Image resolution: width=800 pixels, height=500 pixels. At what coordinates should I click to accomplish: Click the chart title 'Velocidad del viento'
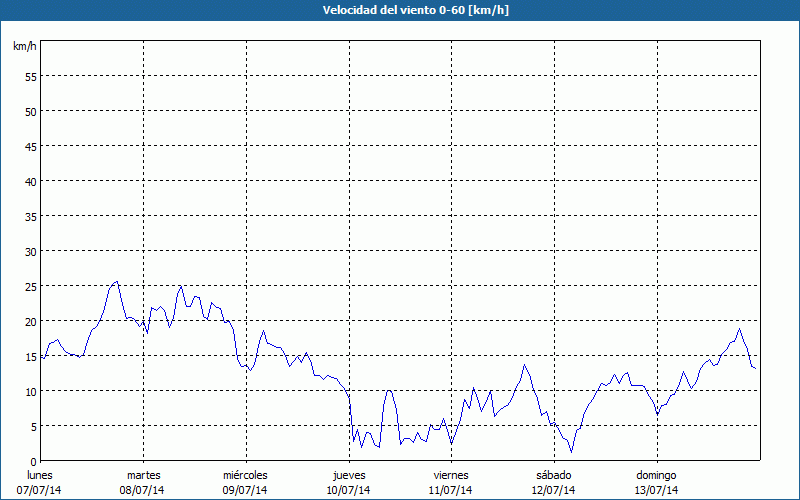(399, 10)
